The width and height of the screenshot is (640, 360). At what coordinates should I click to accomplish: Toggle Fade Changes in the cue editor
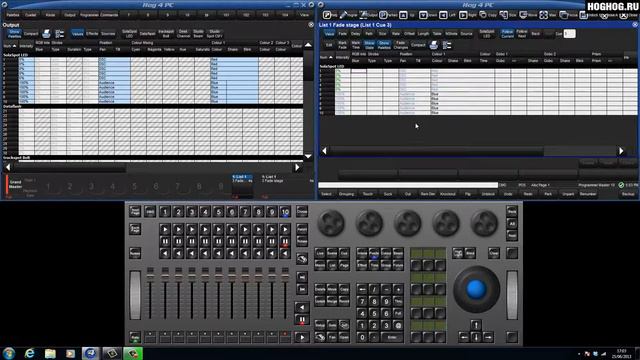(400, 45)
